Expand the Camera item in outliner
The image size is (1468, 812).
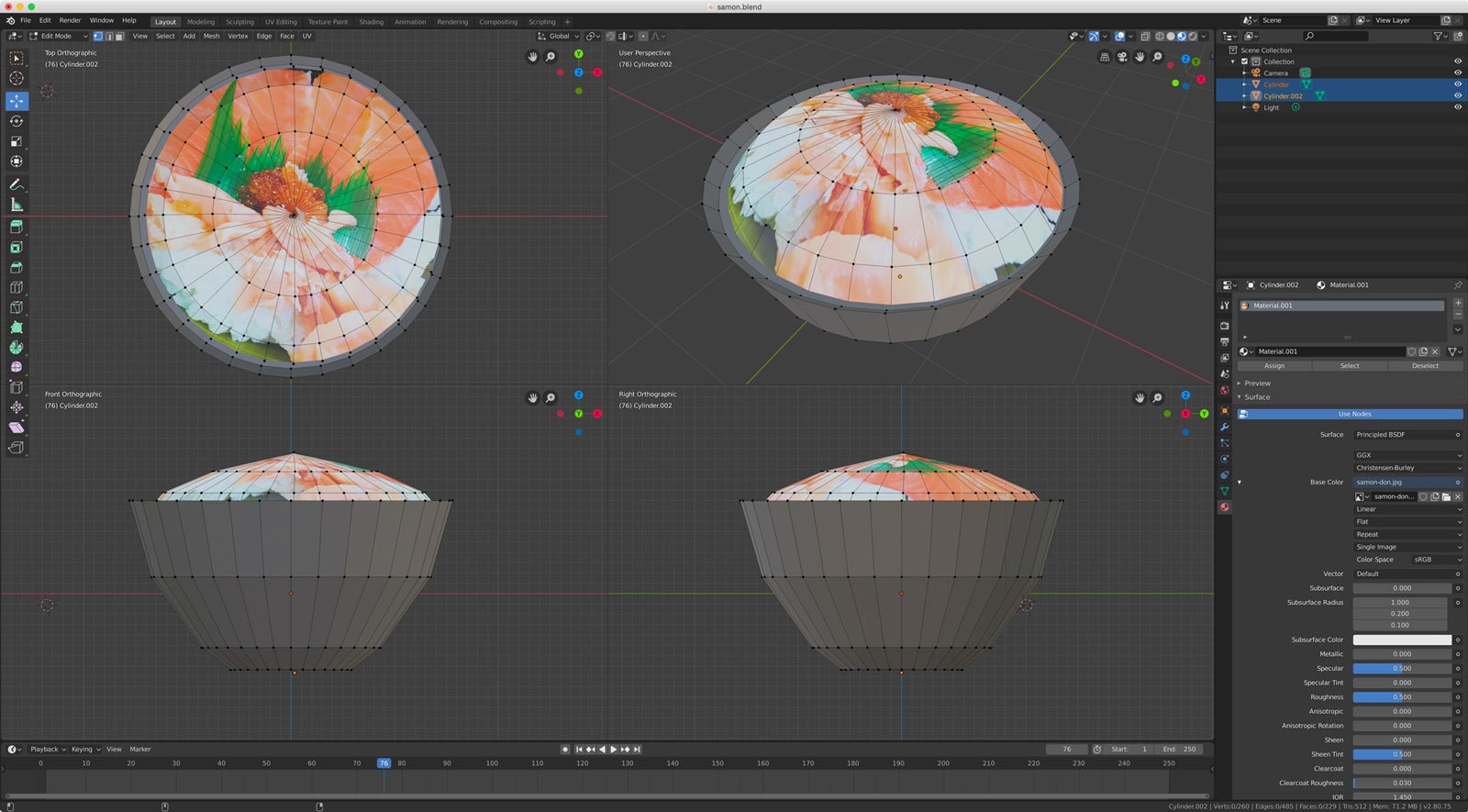coord(1245,72)
